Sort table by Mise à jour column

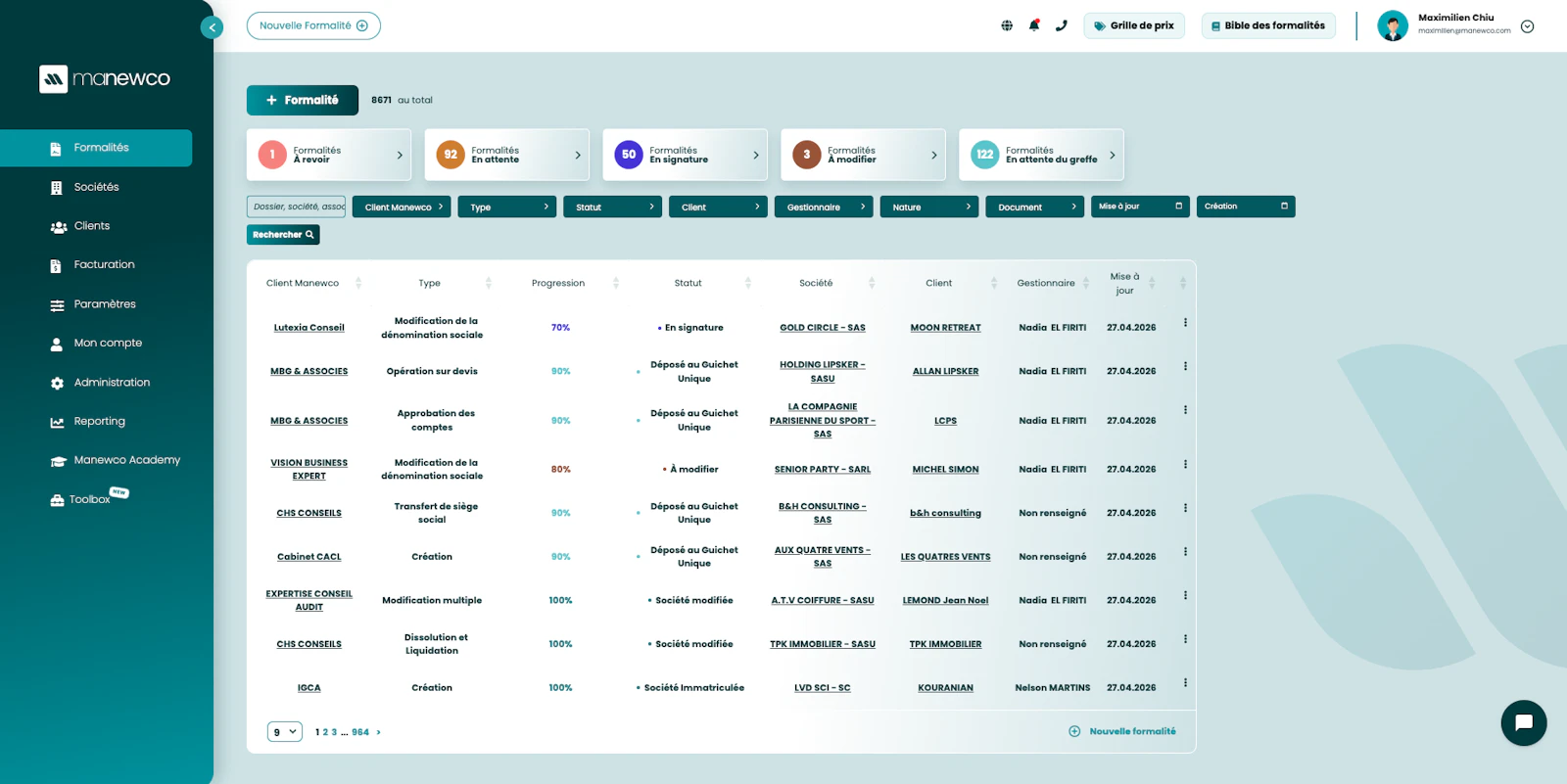click(x=1152, y=283)
